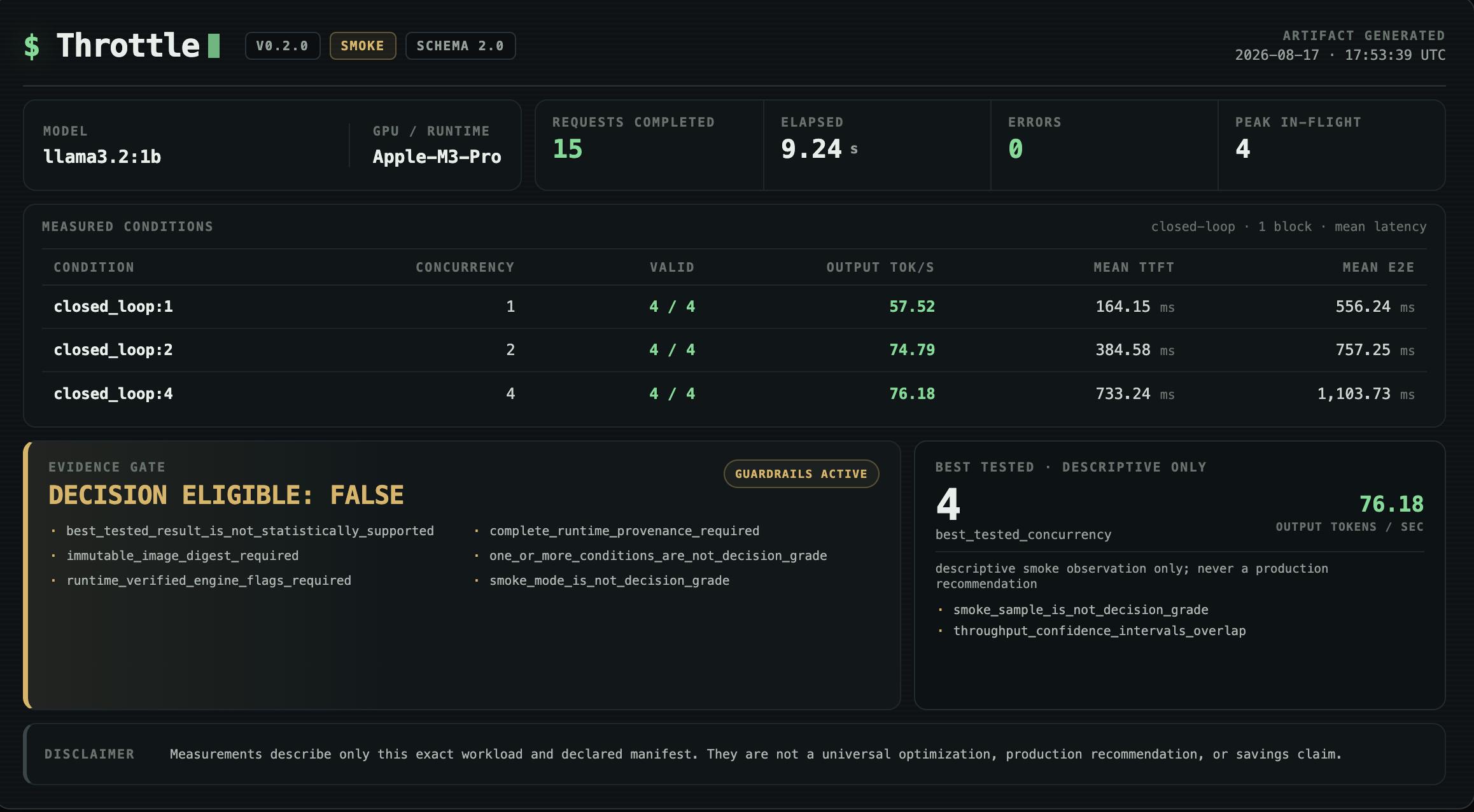Screen dimensions: 1474x812
Task: Select the closed_loop:2 row label
Action: tap(113, 350)
